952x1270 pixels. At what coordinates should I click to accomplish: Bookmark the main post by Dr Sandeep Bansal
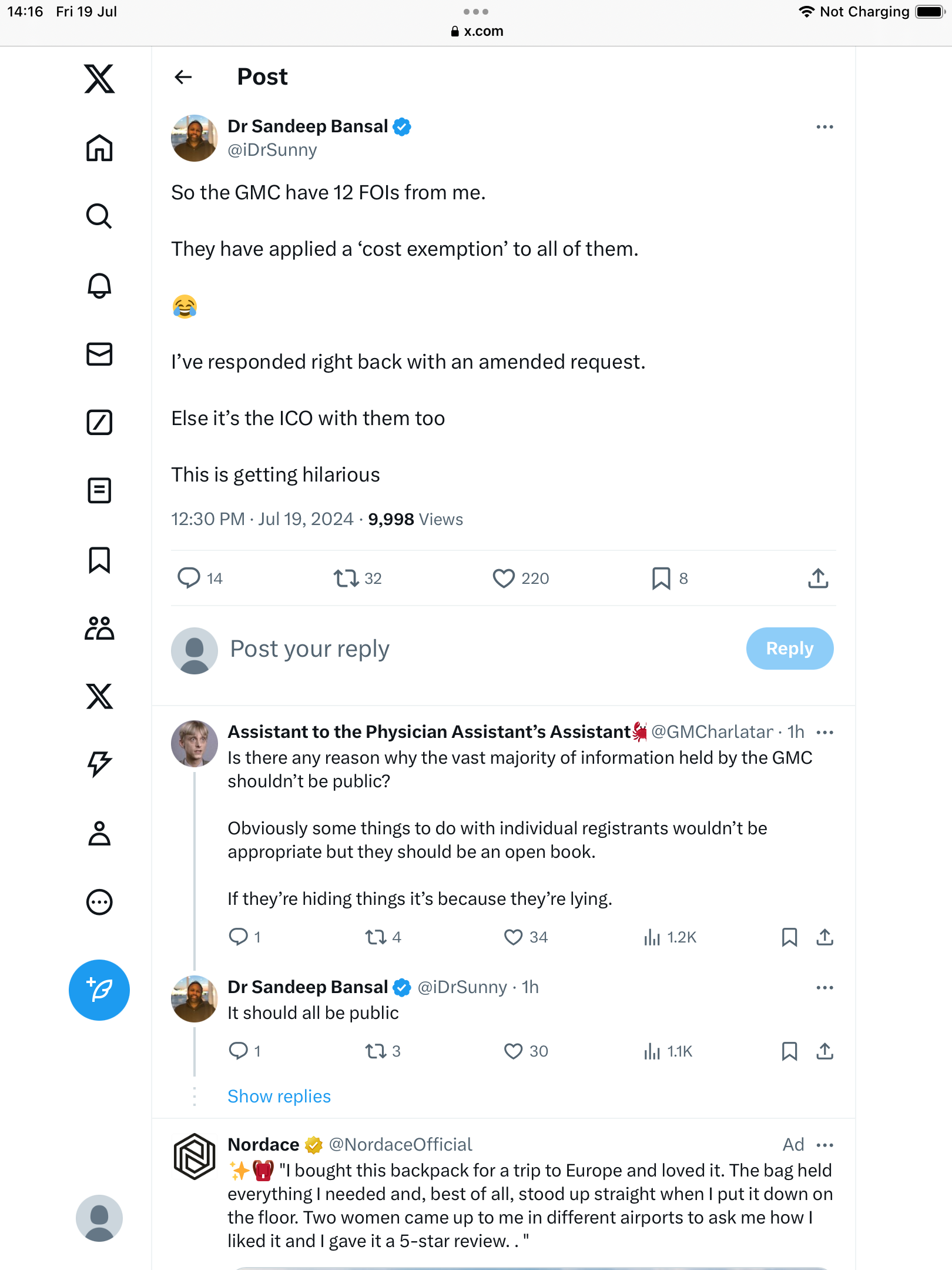pos(661,579)
